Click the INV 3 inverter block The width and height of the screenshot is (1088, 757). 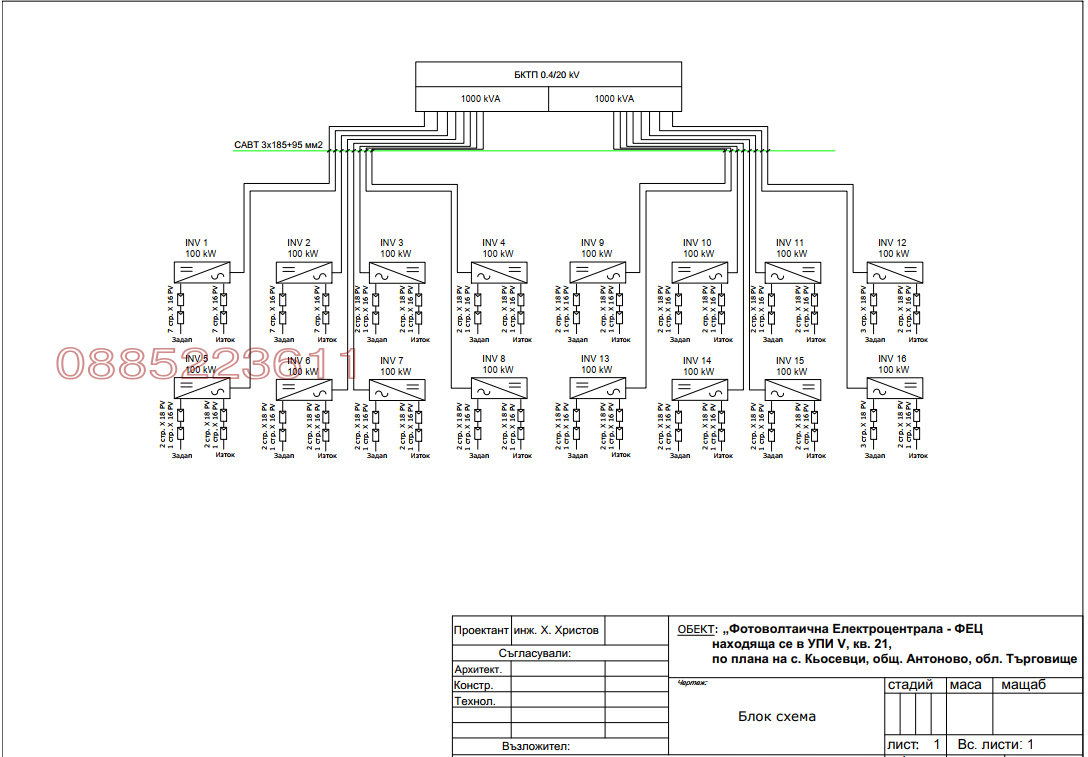397,272
